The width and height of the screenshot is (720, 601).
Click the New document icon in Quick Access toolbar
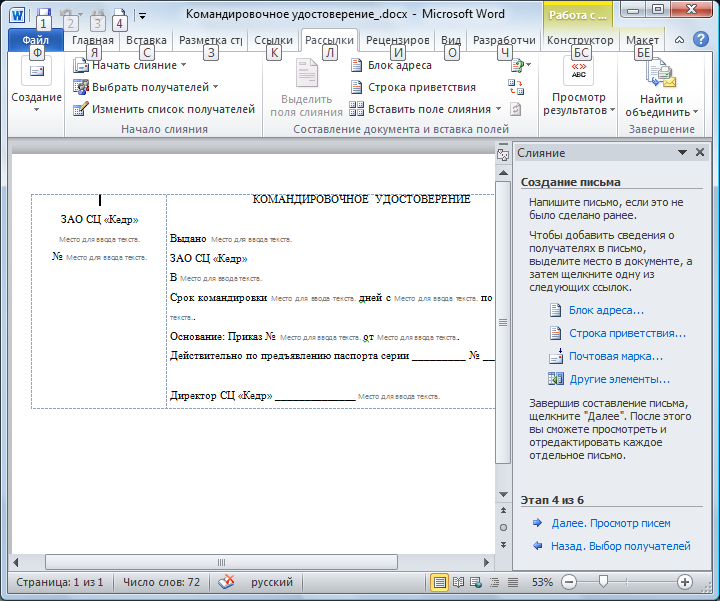[120, 14]
